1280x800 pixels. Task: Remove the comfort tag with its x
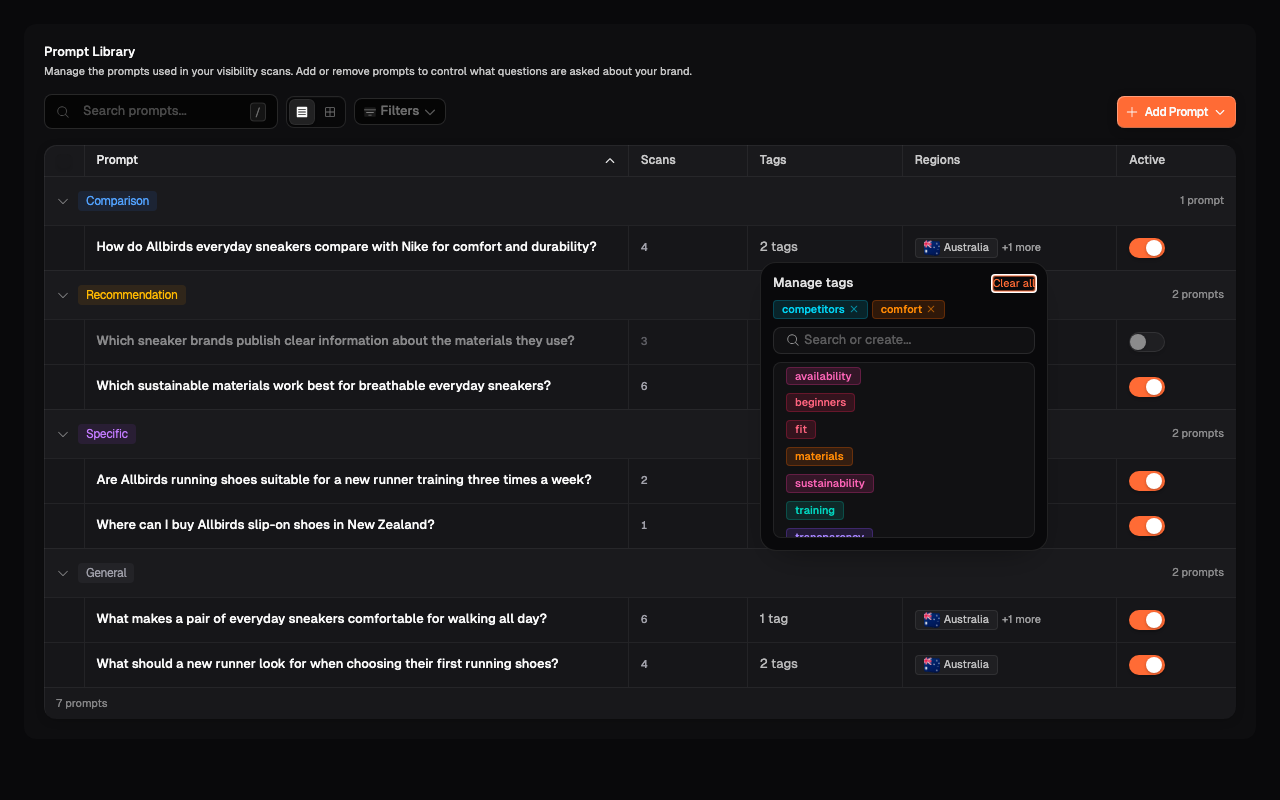click(931, 310)
